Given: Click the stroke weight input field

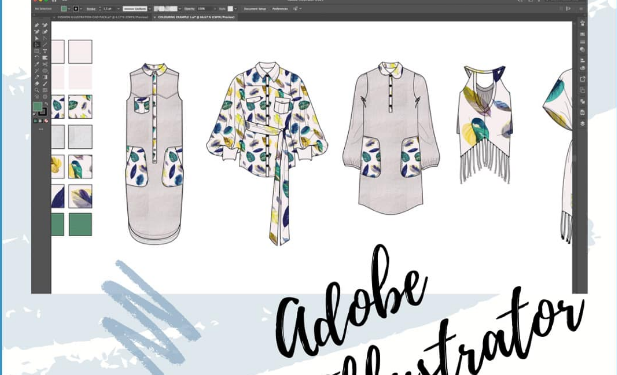Looking at the screenshot, I should [109, 9].
